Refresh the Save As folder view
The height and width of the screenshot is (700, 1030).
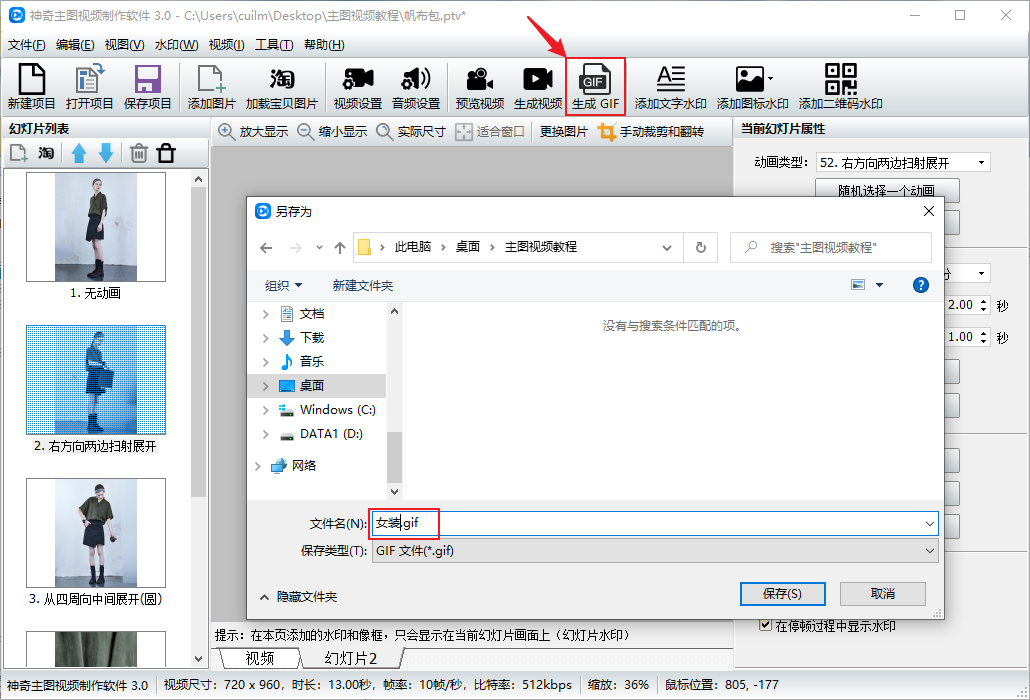(700, 248)
